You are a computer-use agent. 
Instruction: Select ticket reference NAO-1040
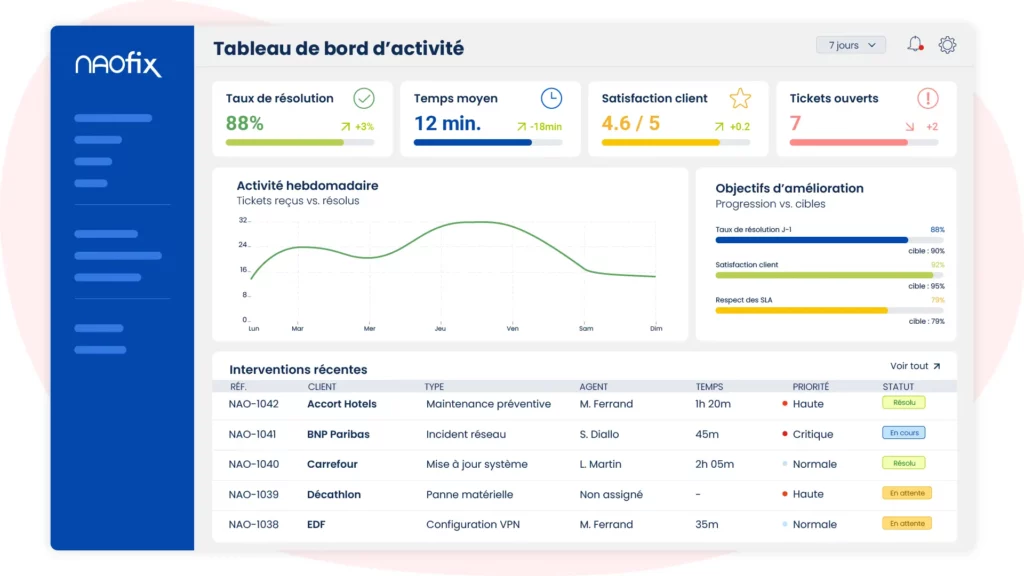pos(253,464)
